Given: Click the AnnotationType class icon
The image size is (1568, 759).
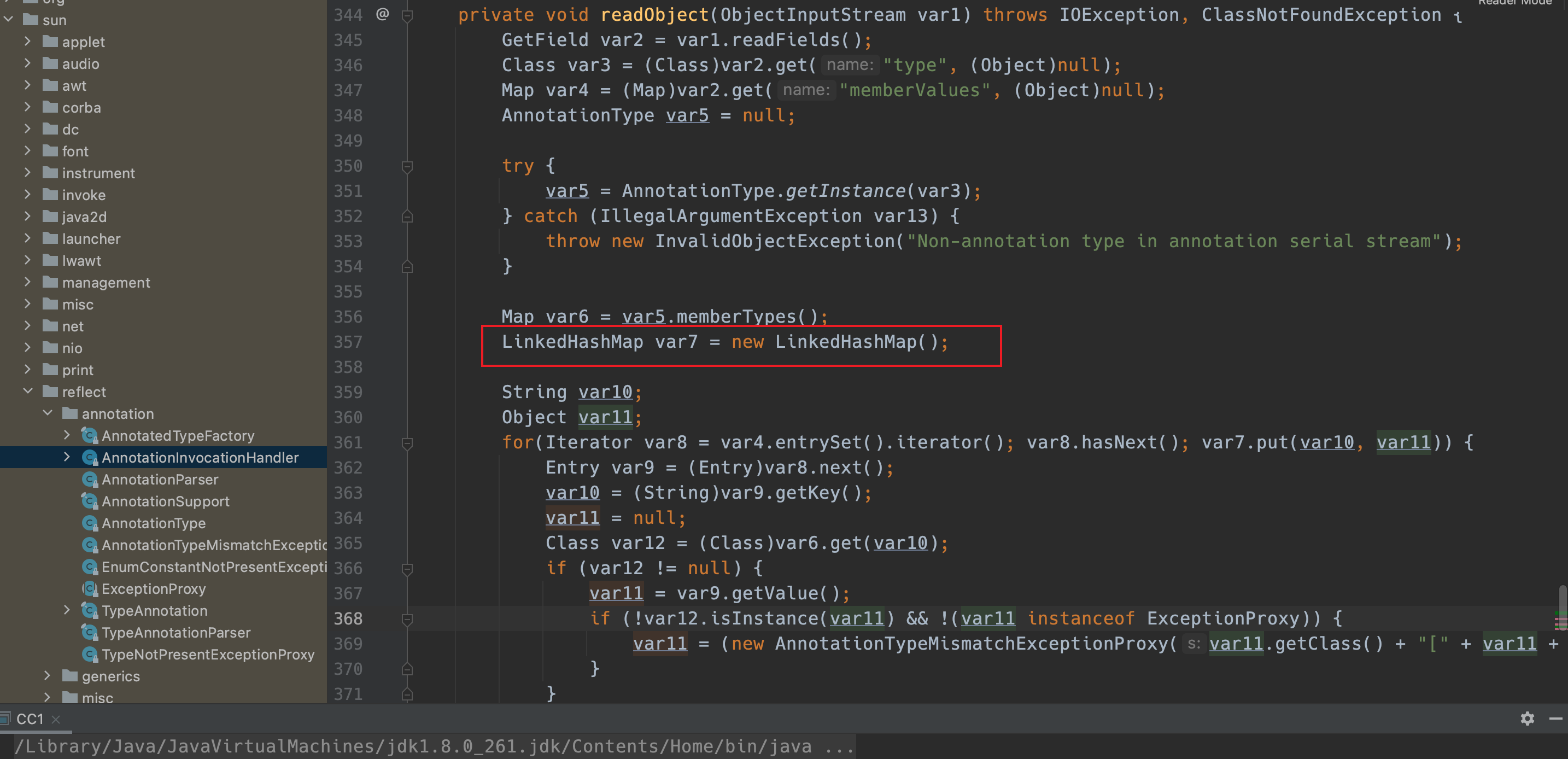Looking at the screenshot, I should pos(90,523).
